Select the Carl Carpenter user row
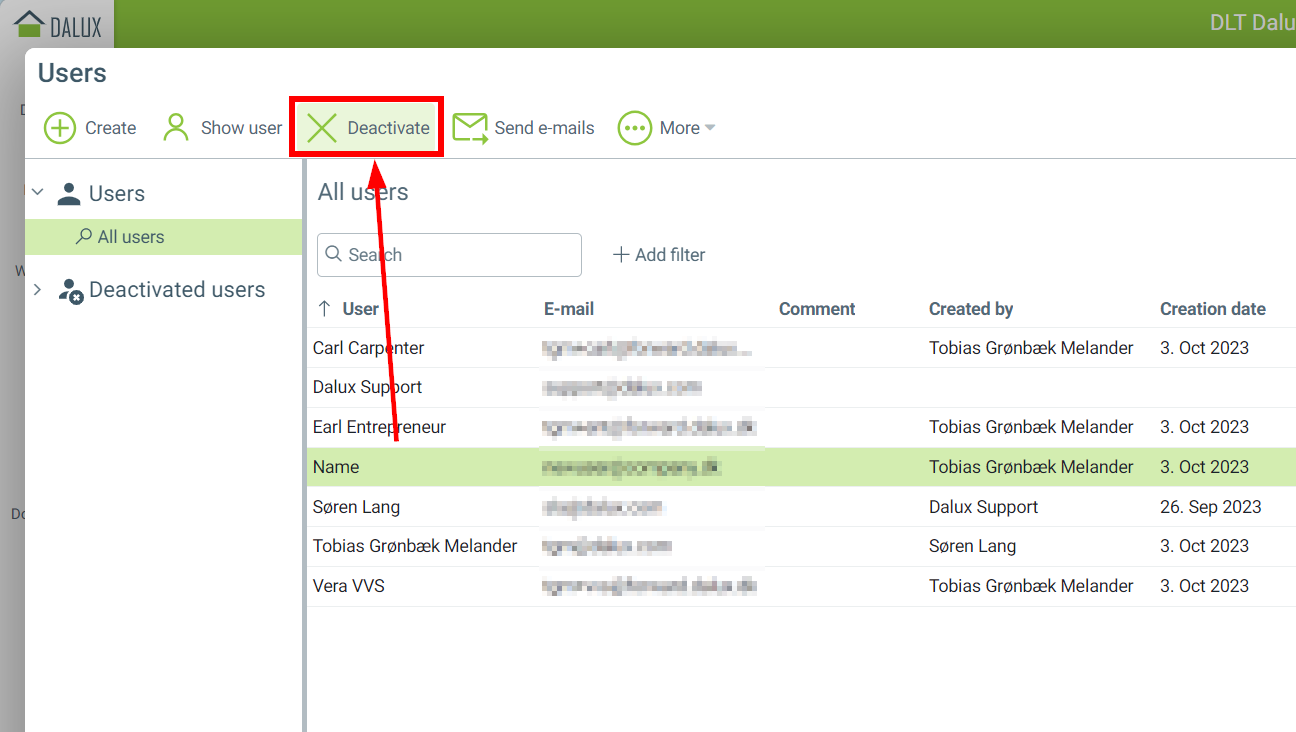This screenshot has height=732, width=1296. (x=368, y=348)
